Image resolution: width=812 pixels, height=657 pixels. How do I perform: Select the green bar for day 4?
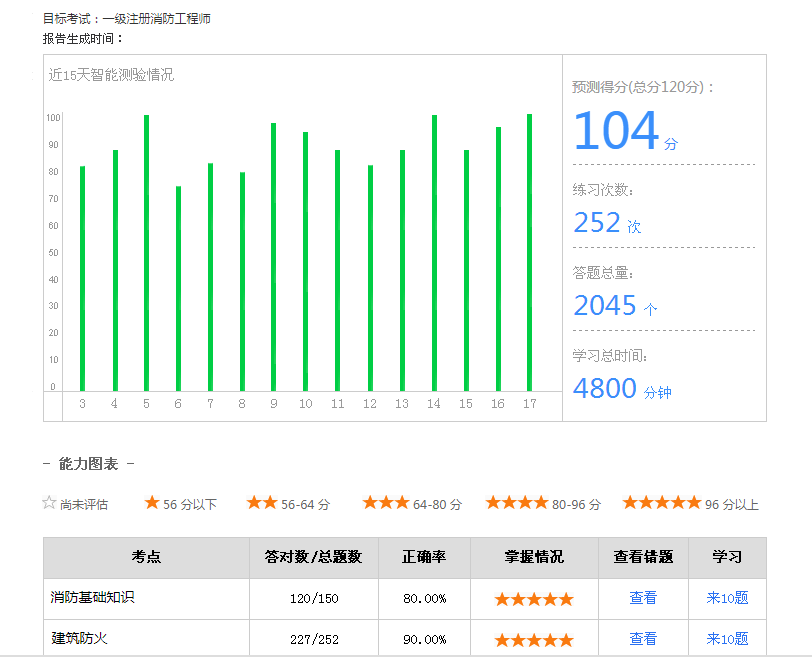[x=115, y=270]
